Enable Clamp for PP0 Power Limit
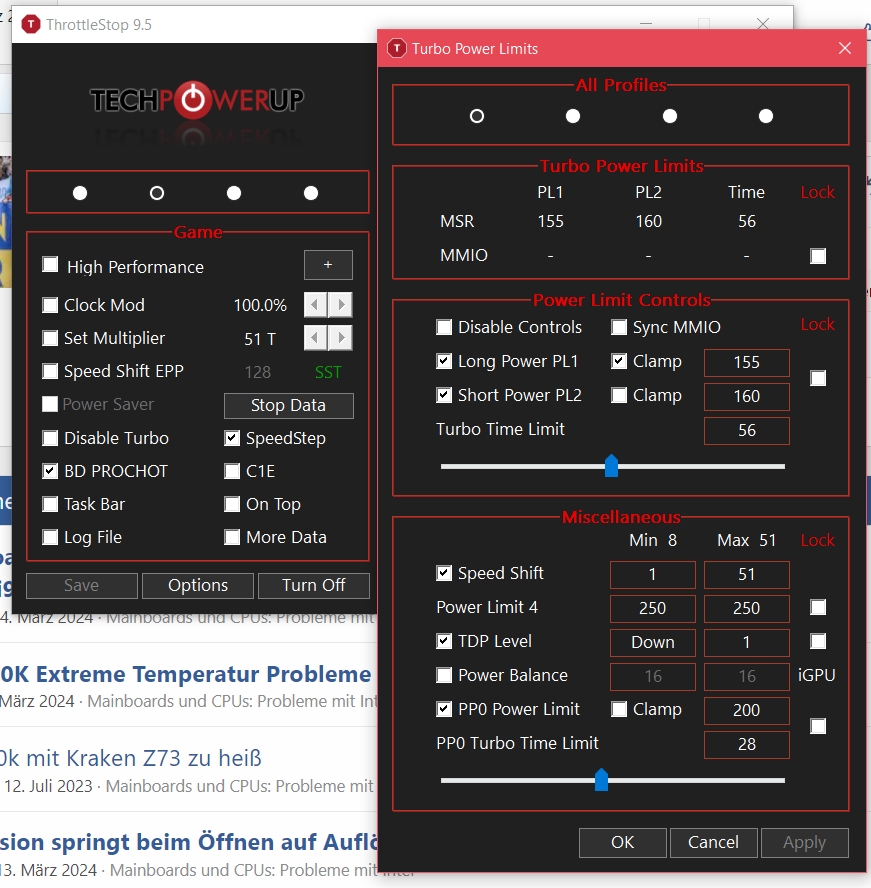 [619, 709]
